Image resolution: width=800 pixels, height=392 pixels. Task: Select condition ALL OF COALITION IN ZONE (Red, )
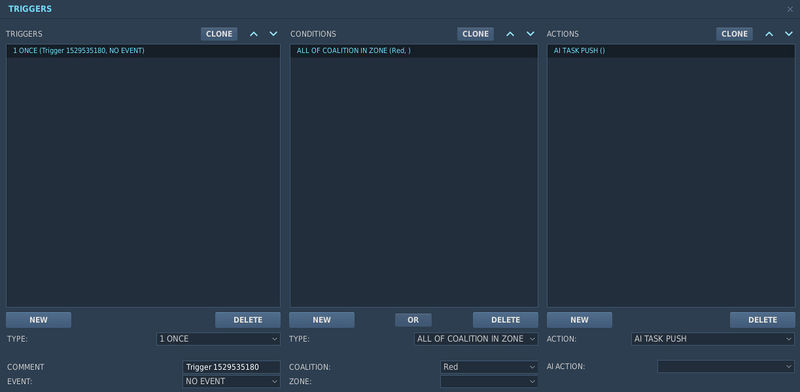[x=414, y=51]
